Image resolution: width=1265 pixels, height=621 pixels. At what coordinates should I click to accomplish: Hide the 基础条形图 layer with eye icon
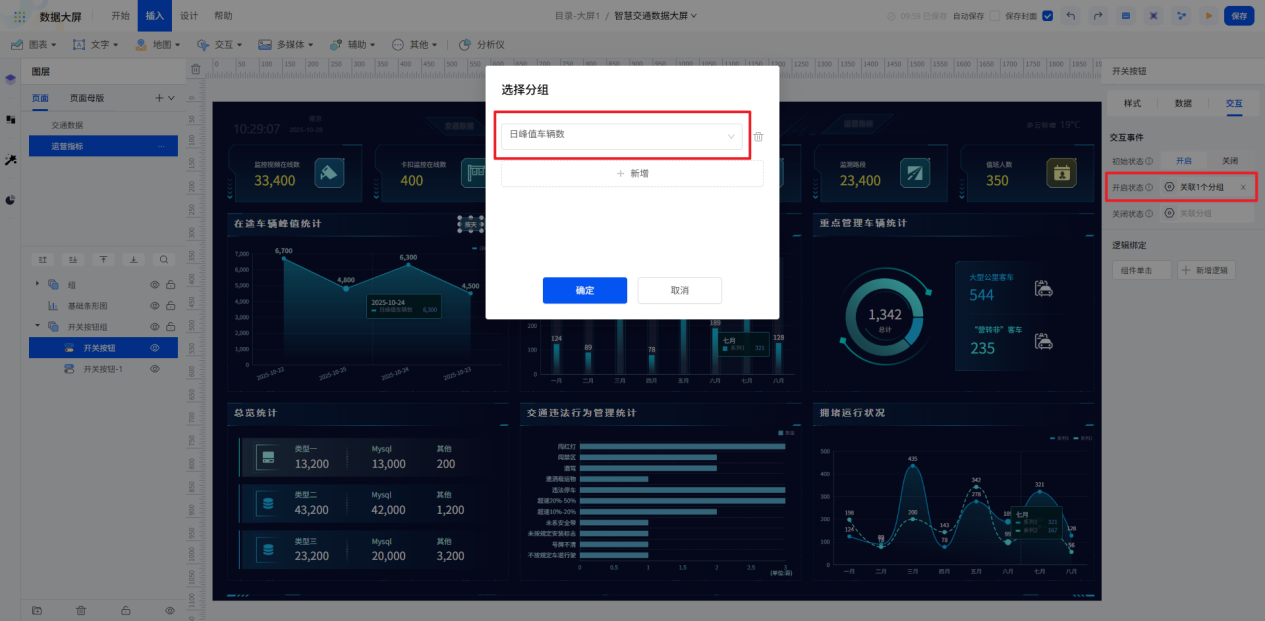[155, 306]
